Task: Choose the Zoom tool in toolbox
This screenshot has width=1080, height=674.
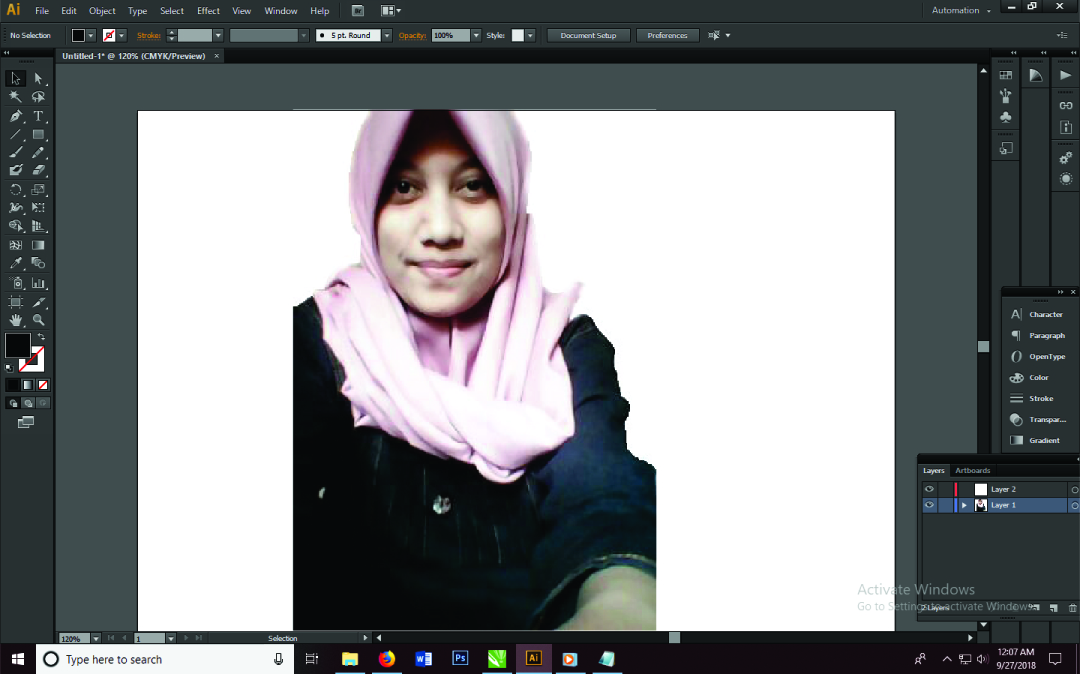Action: tap(38, 320)
